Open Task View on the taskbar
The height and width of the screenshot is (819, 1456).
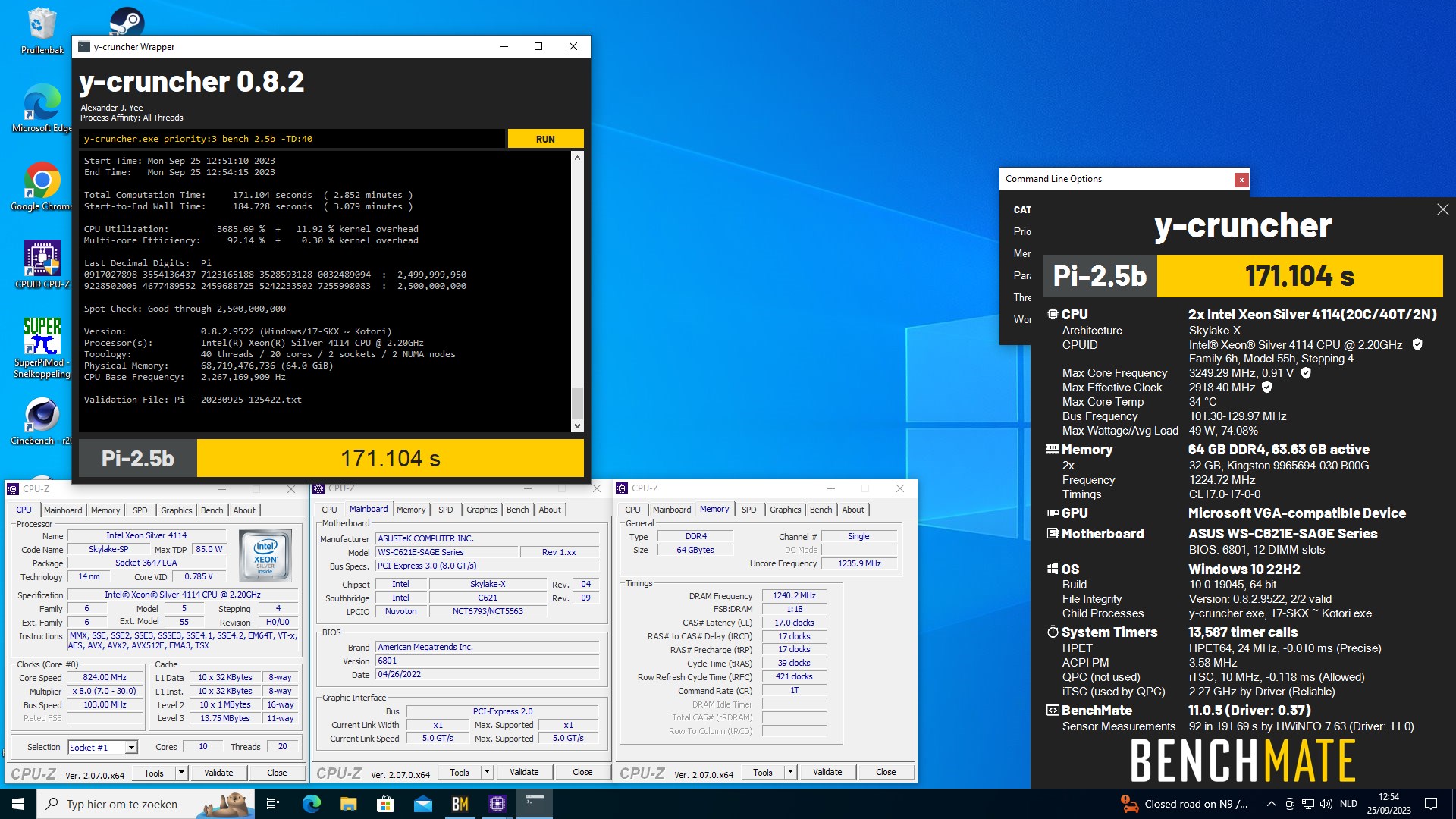(x=273, y=804)
